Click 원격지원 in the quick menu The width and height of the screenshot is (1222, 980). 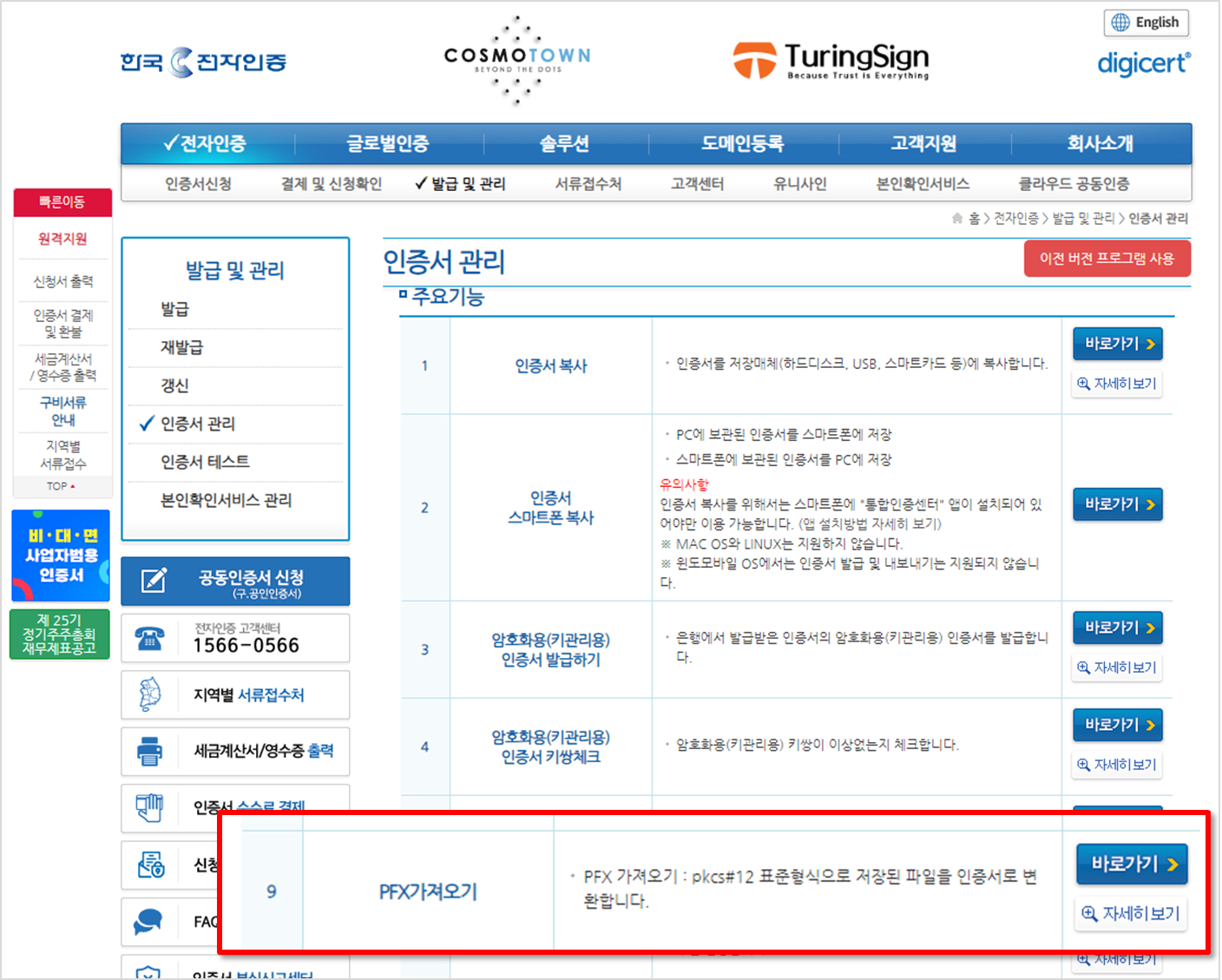62,239
